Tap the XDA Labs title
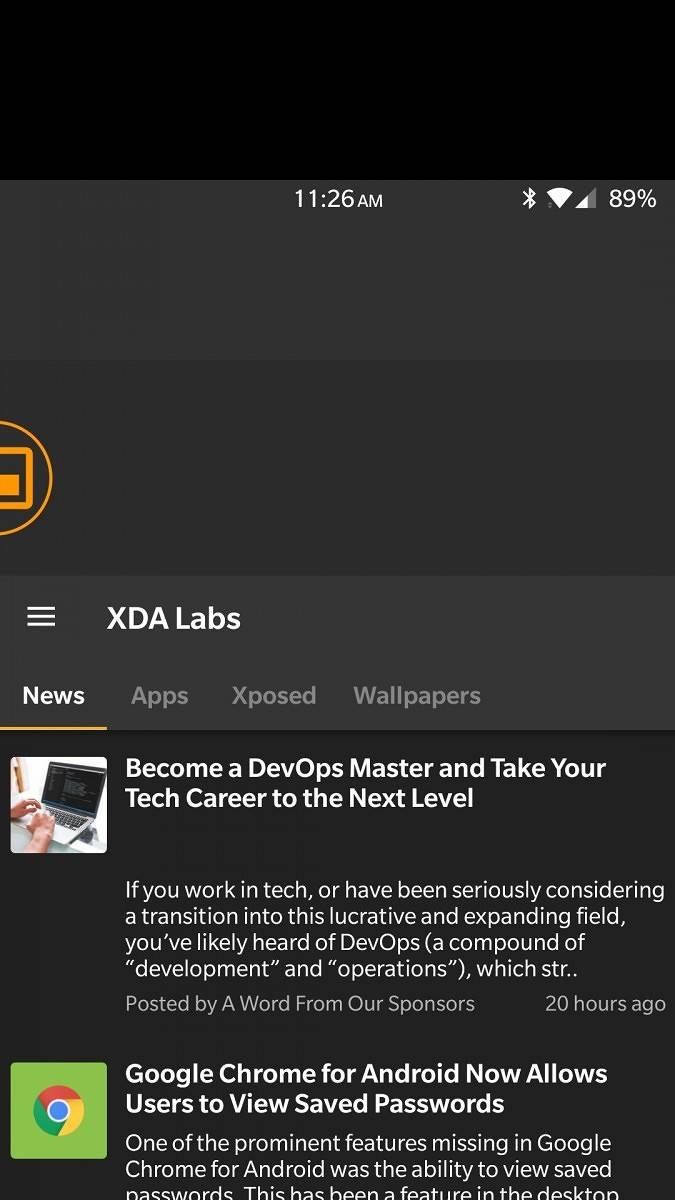Screen dimensions: 675x1200 (174, 618)
